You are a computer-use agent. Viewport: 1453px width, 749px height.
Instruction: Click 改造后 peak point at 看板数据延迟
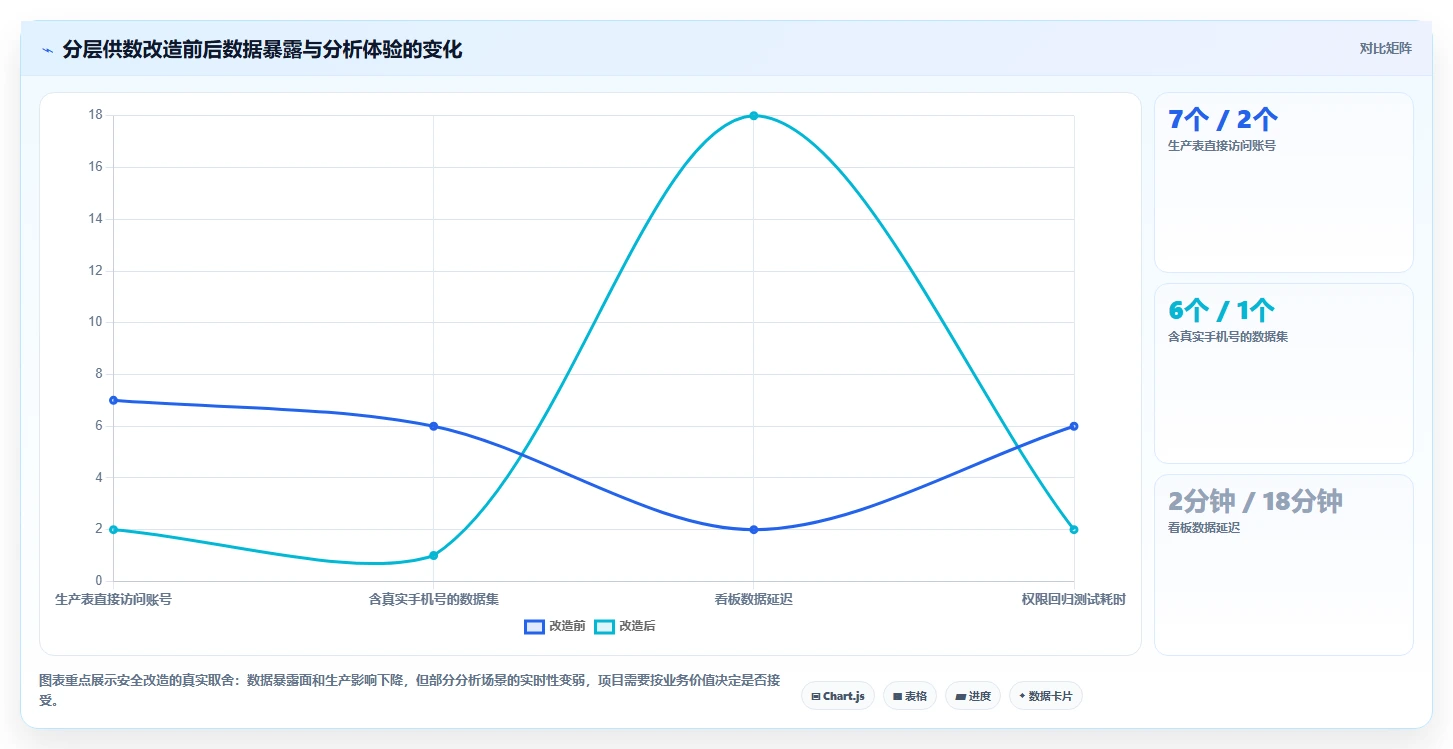753,115
